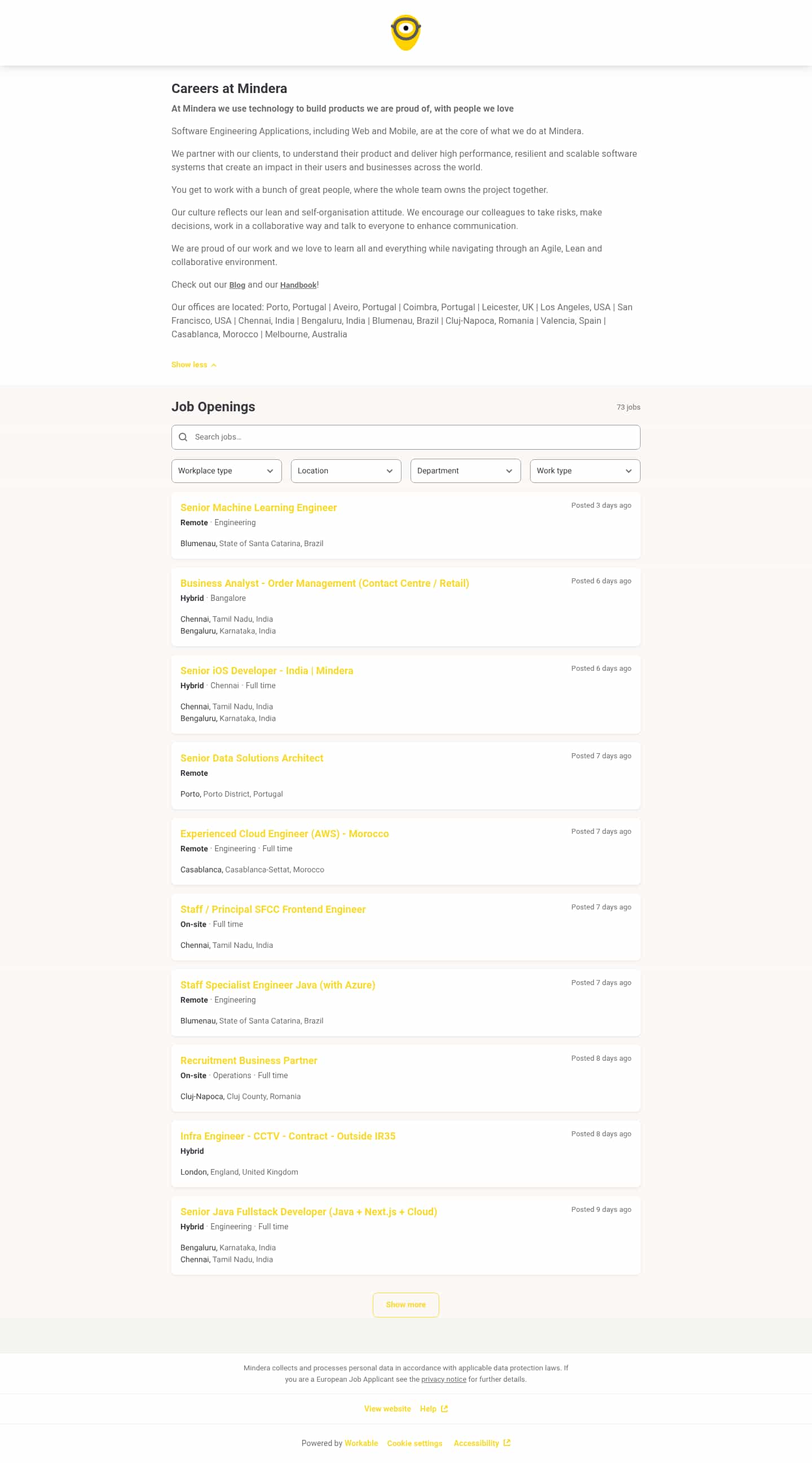Click 'Casablanca, Casablanca-Settat, Morocco' text

(x=252, y=869)
